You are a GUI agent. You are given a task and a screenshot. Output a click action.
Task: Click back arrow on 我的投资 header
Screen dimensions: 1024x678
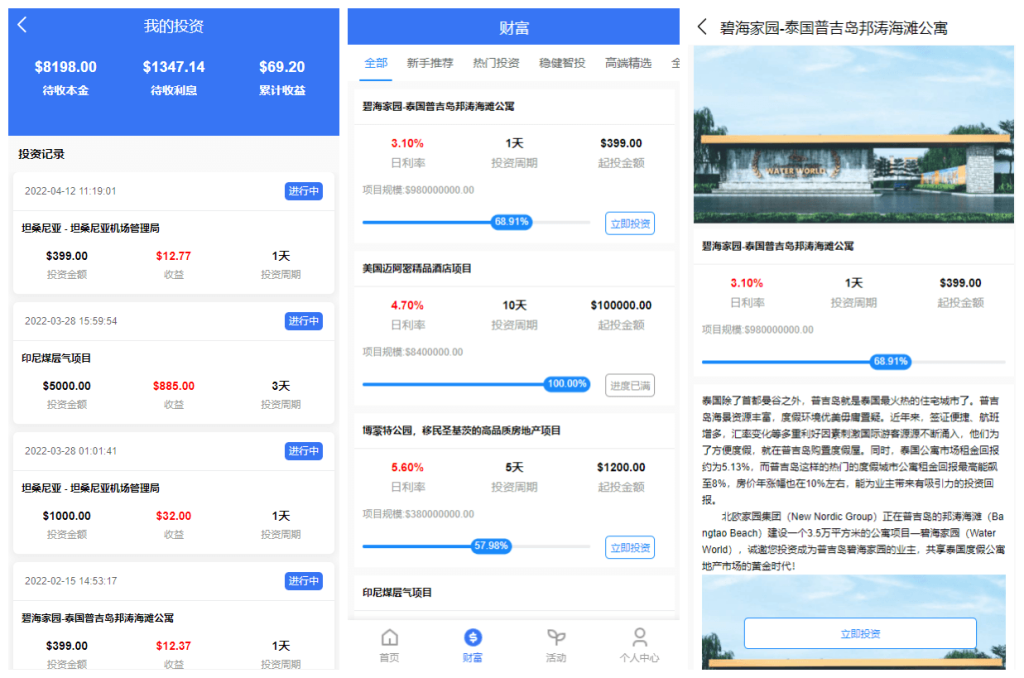coord(23,26)
